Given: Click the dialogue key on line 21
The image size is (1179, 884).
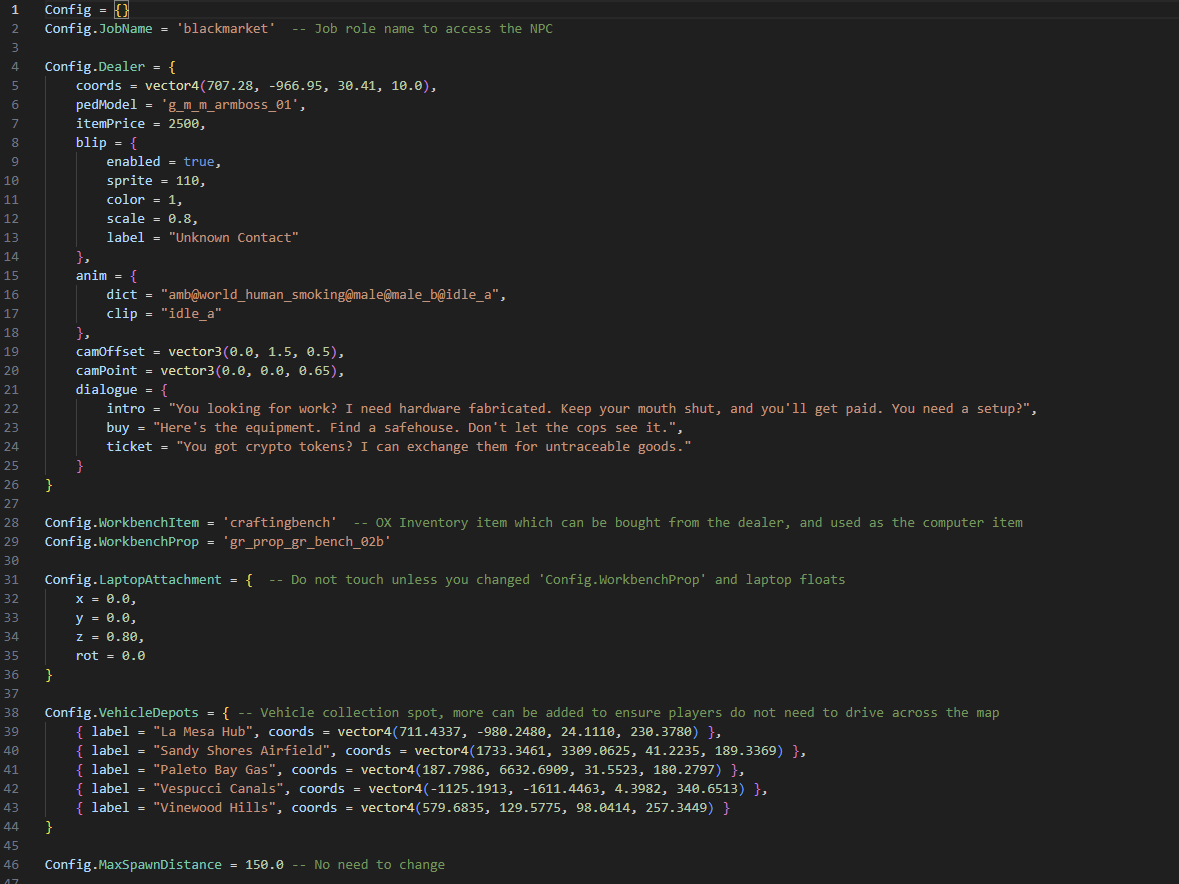Looking at the screenshot, I should [106, 389].
